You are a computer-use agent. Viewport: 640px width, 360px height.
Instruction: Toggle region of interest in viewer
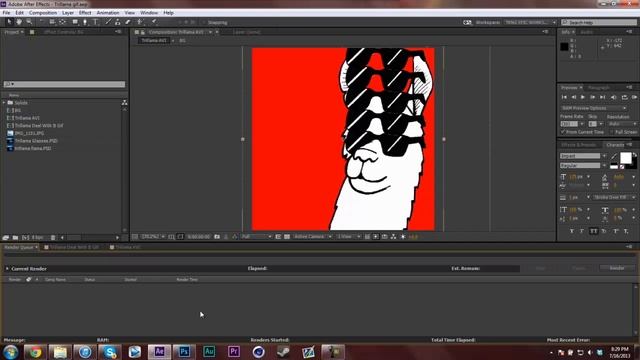pos(278,237)
